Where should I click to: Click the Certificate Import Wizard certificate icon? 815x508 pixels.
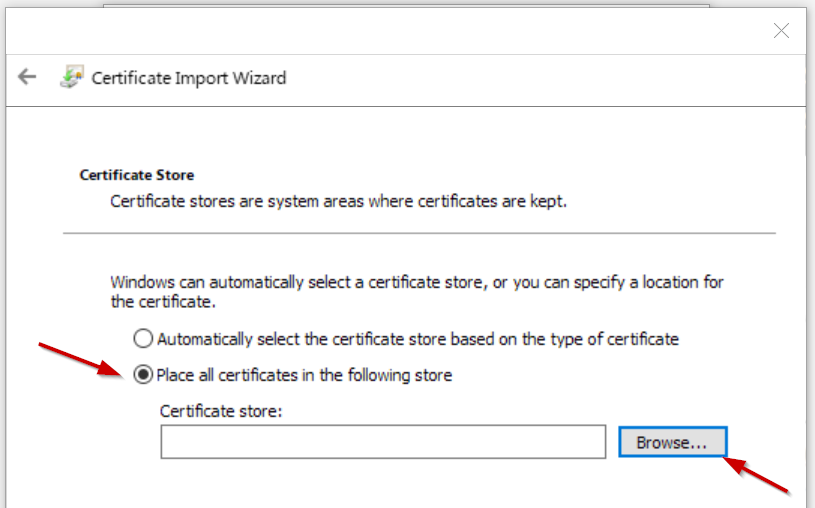coord(70,77)
